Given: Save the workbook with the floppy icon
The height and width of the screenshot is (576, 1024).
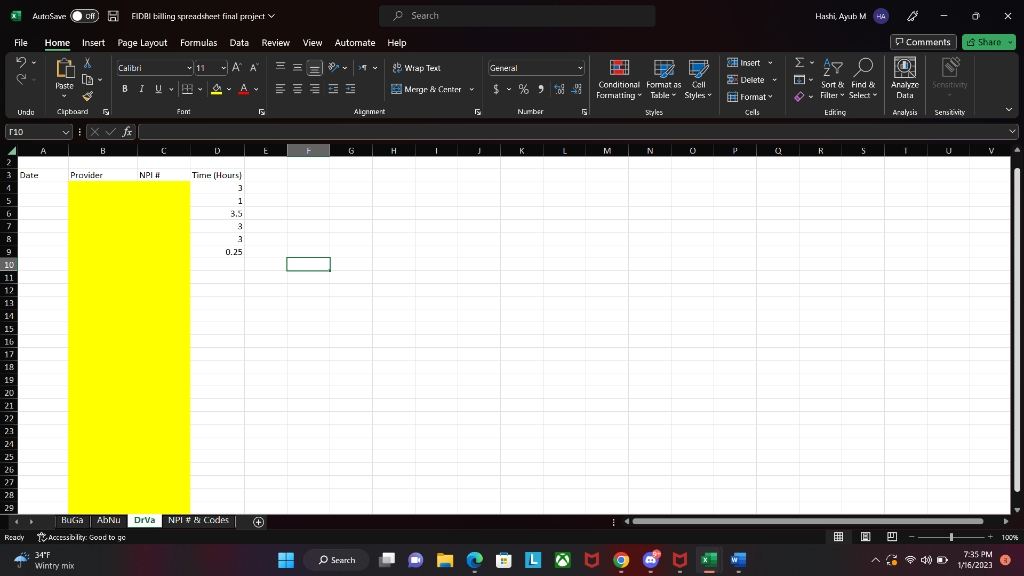Looking at the screenshot, I should coord(113,16).
